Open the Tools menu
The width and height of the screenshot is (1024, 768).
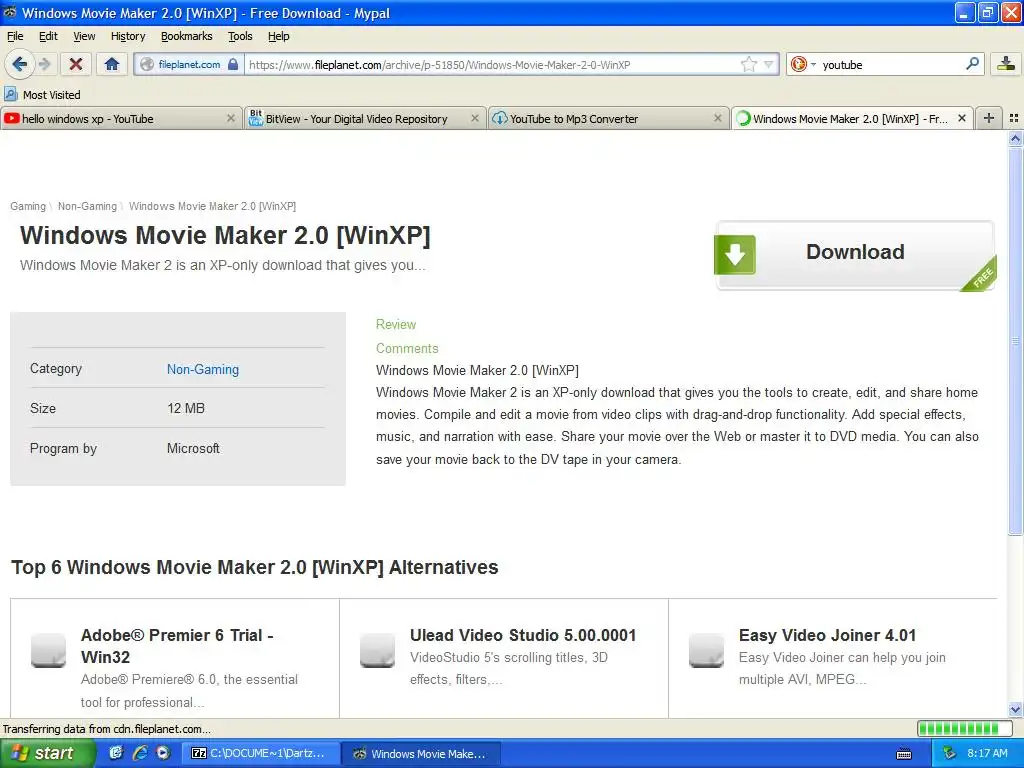240,36
